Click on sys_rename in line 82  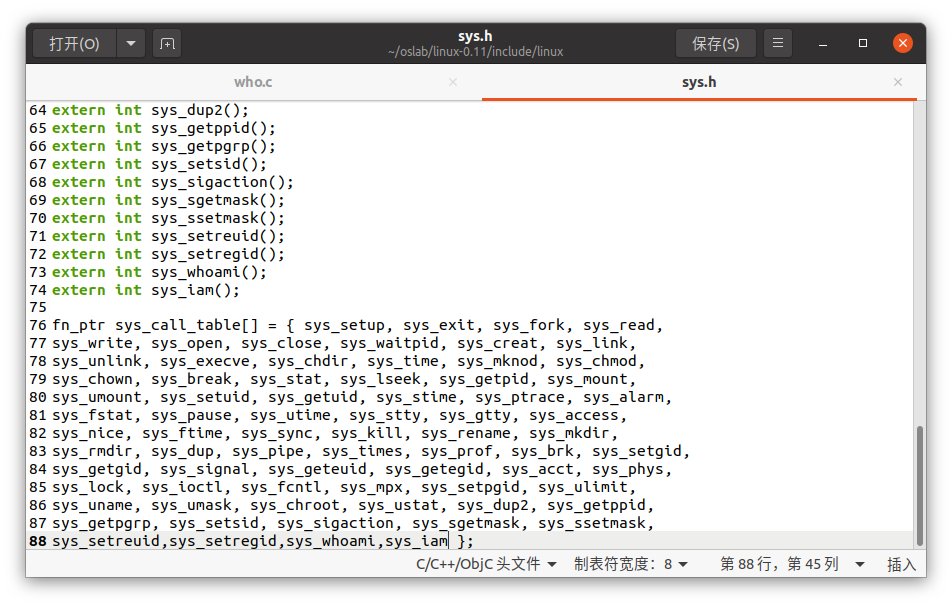(466, 434)
